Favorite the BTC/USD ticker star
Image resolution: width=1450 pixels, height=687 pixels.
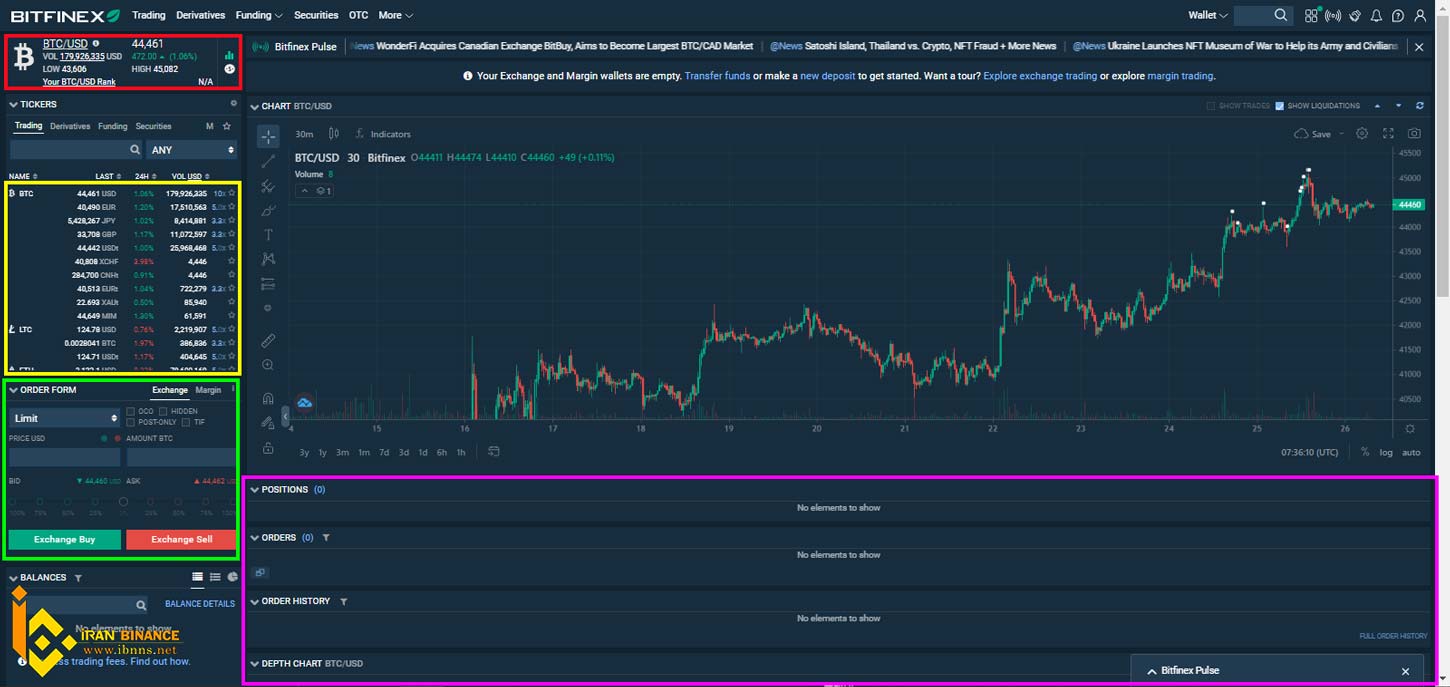pyautogui.click(x=231, y=193)
